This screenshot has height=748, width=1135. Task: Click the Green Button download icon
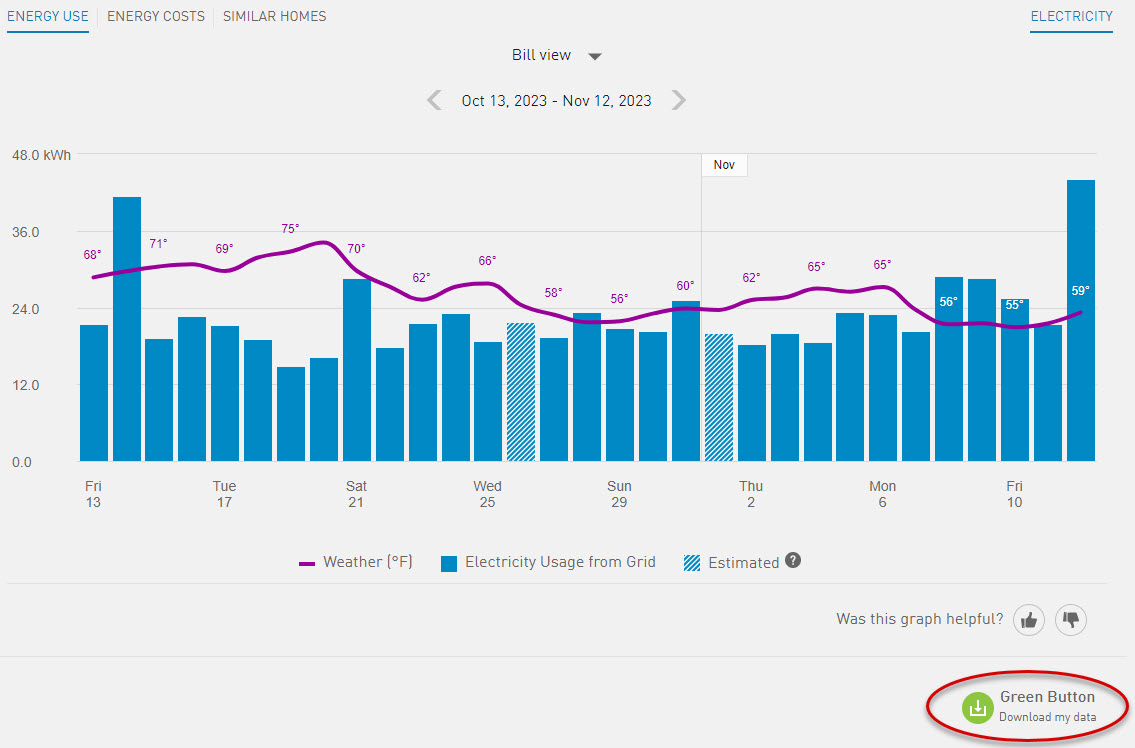click(977, 707)
